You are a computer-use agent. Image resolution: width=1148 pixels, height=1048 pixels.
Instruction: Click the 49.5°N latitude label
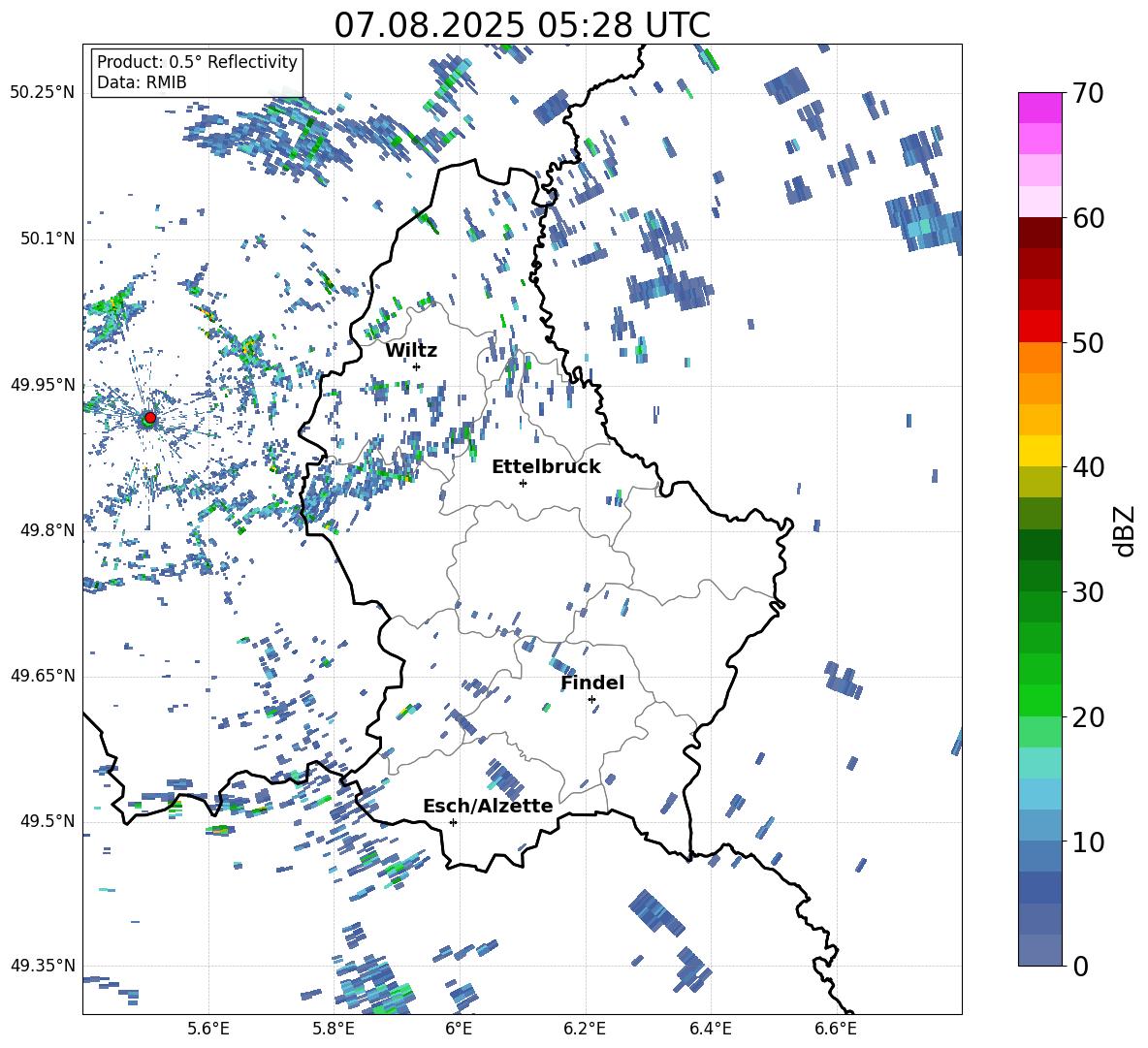pyautogui.click(x=48, y=821)
